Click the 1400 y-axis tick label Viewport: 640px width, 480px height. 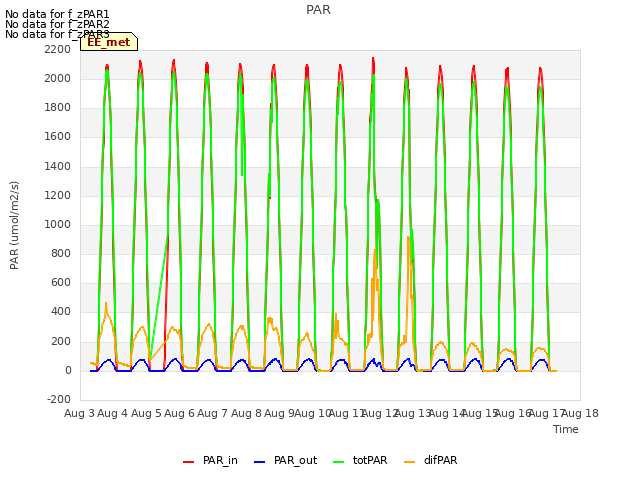click(x=58, y=166)
